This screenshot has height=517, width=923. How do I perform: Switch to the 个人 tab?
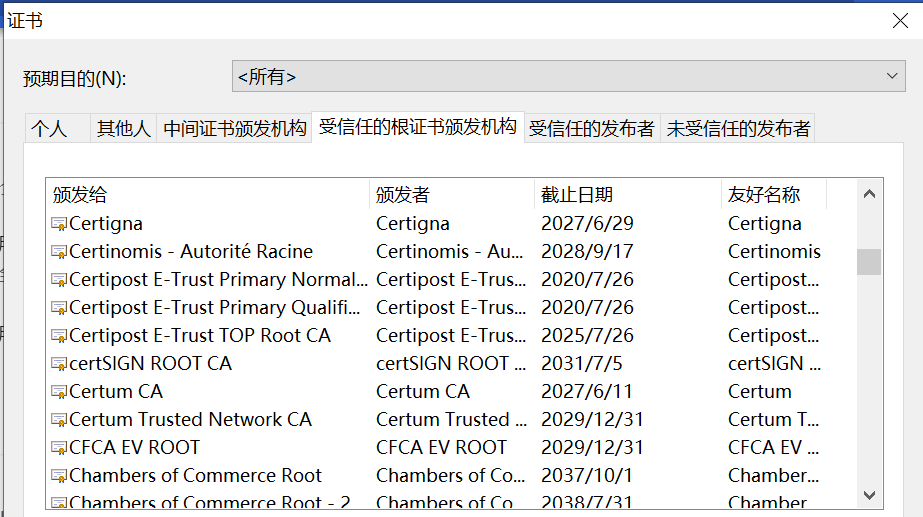coord(57,128)
